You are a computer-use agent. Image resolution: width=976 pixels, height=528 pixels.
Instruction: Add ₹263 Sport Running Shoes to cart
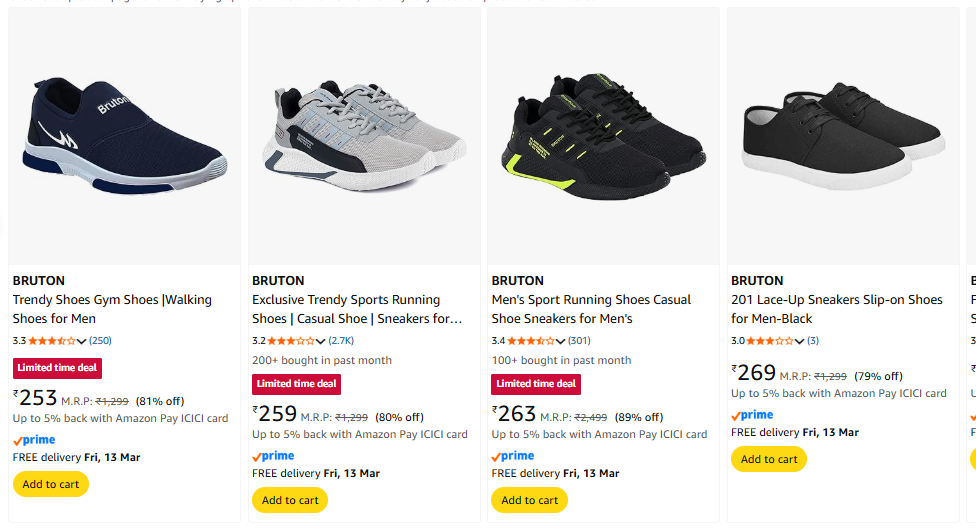tap(530, 500)
